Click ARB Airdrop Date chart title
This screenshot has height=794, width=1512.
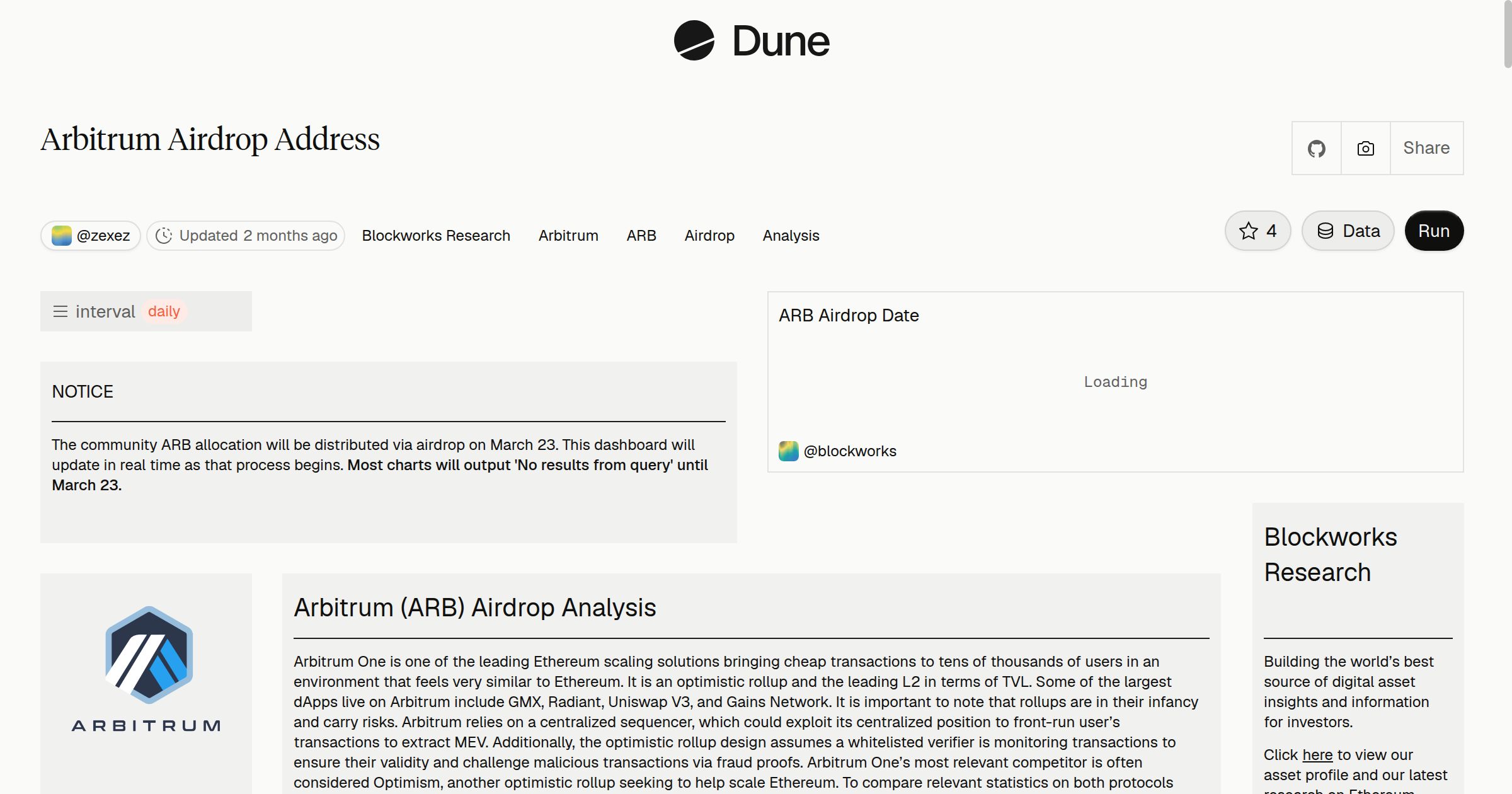click(x=849, y=315)
